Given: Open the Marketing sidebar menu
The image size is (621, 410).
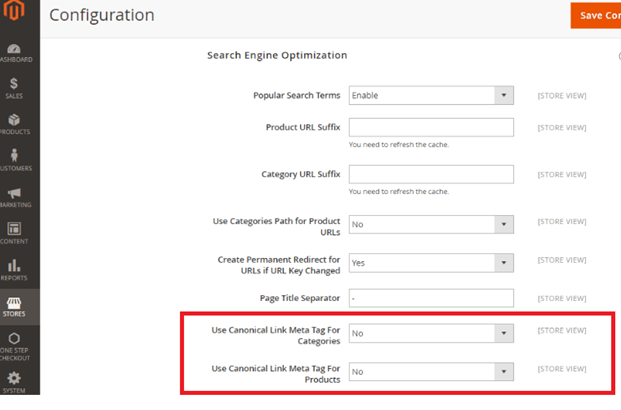Looking at the screenshot, I should coord(16,197).
